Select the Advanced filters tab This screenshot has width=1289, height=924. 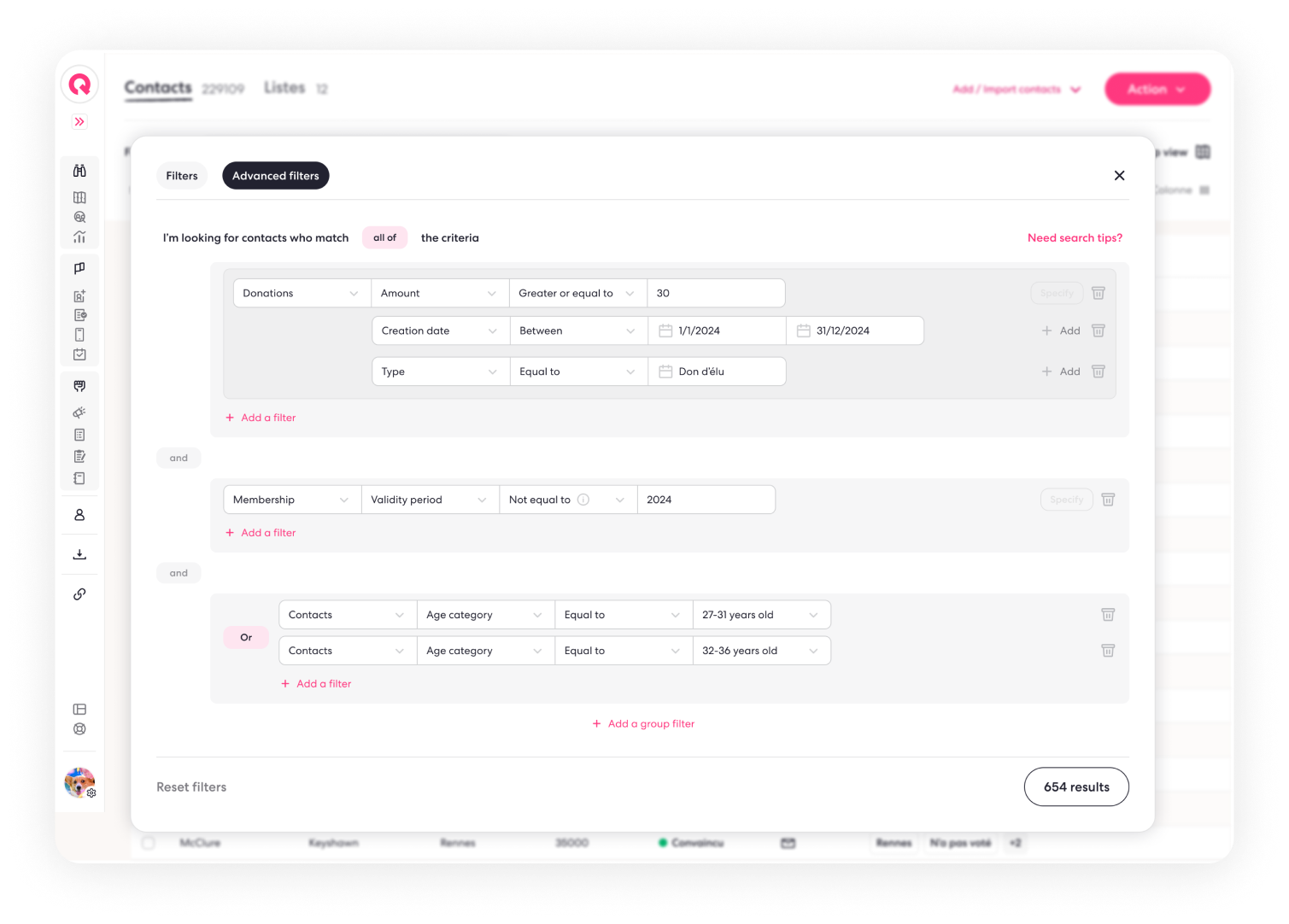pos(276,176)
